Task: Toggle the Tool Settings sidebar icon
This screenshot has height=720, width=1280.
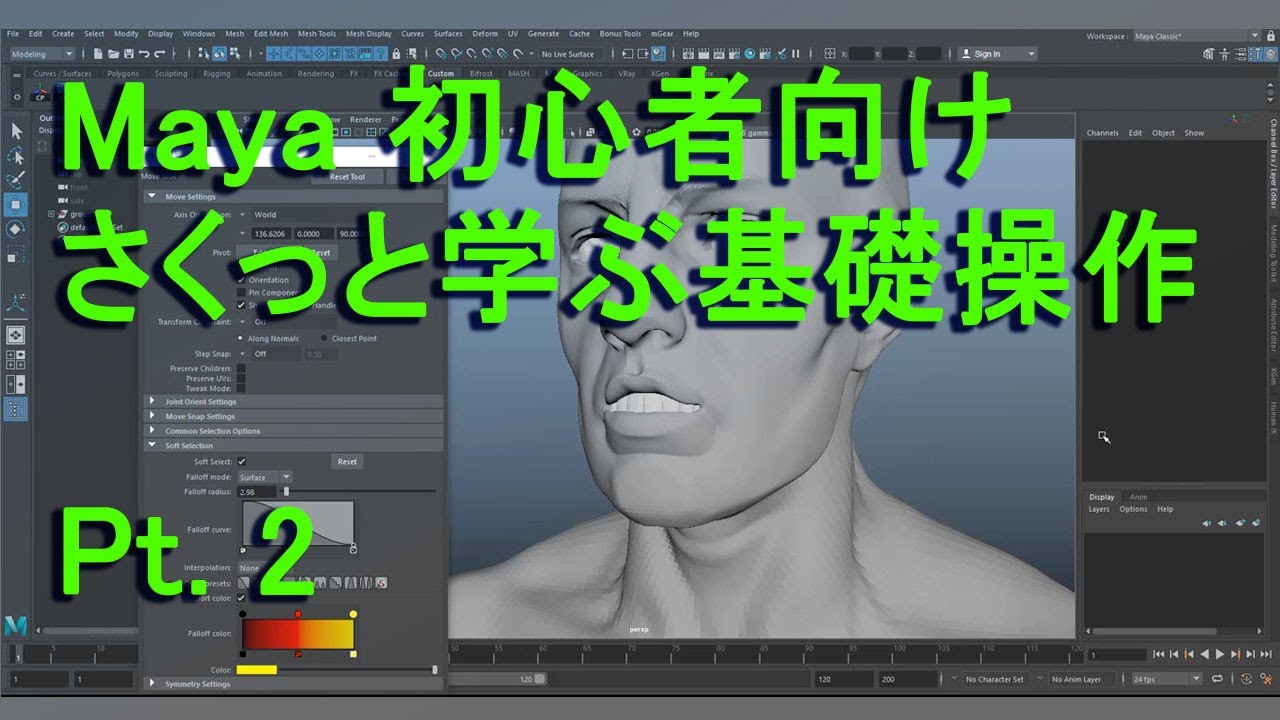Action: point(1255,54)
